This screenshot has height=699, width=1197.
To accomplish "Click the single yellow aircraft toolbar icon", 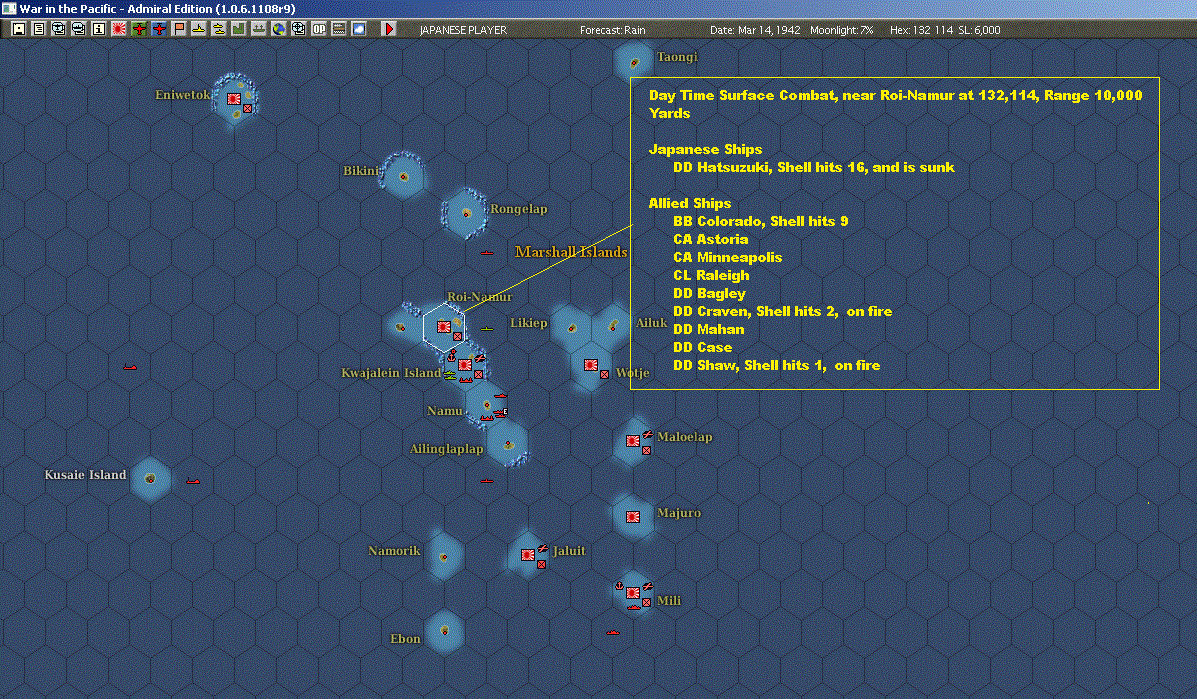I will (198, 29).
